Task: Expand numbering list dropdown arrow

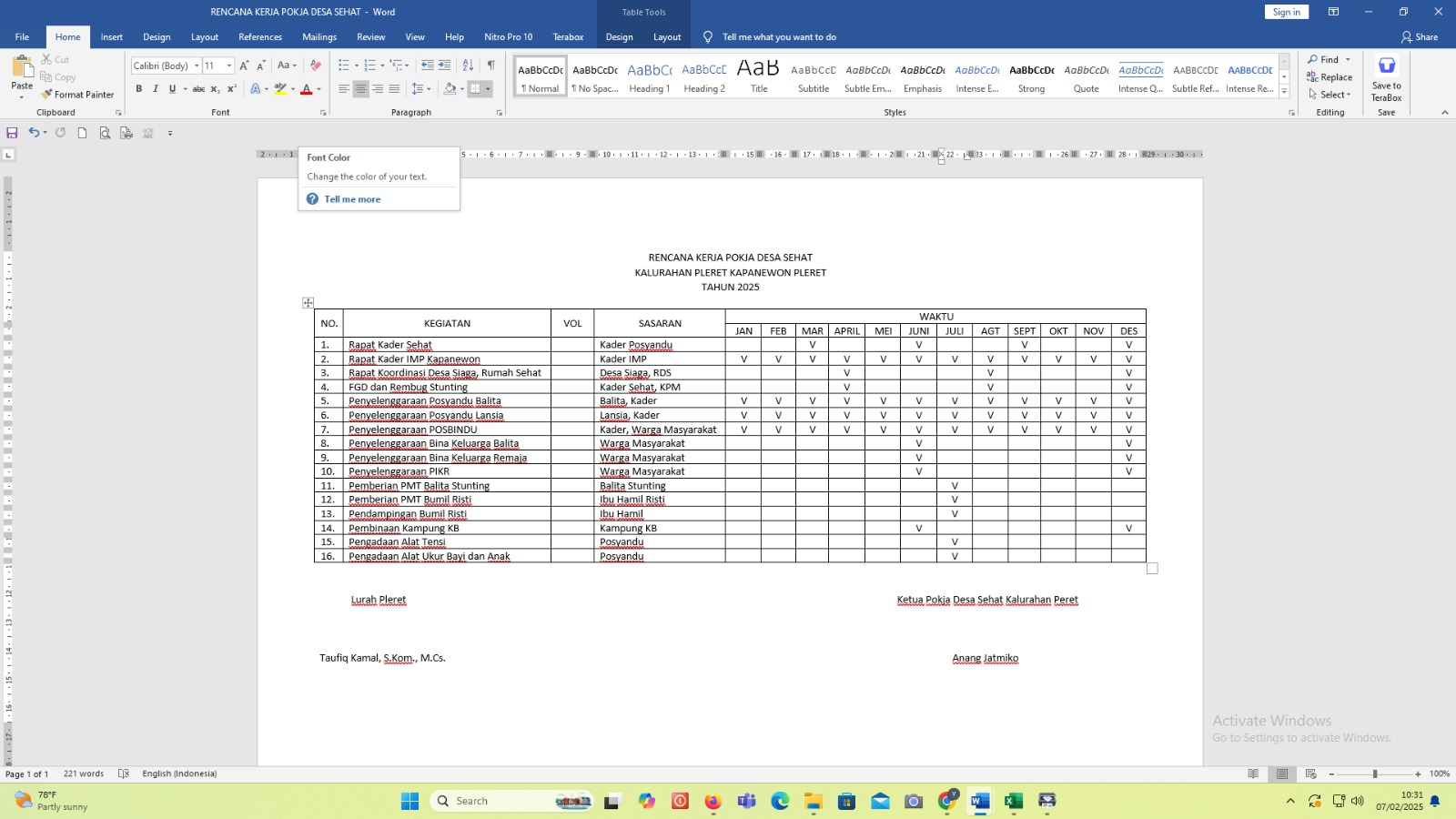Action: 382,66
